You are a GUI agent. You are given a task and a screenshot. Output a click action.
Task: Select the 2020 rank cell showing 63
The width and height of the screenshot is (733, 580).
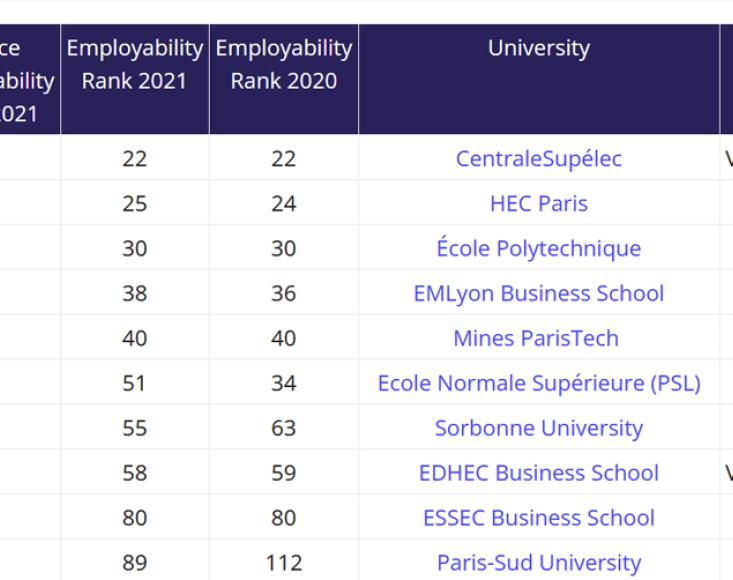(284, 428)
